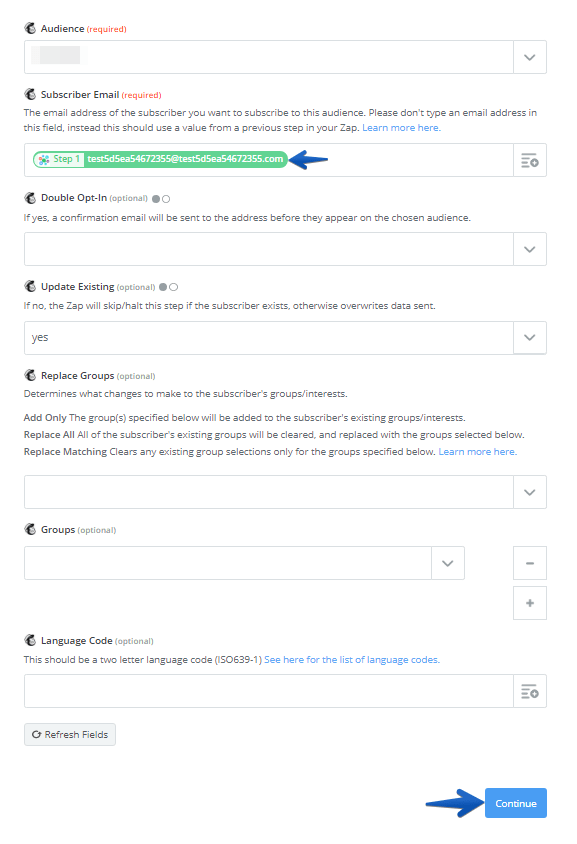This screenshot has width=577, height=844.
Task: Open the Groups dropdown chevron
Action: point(447,563)
